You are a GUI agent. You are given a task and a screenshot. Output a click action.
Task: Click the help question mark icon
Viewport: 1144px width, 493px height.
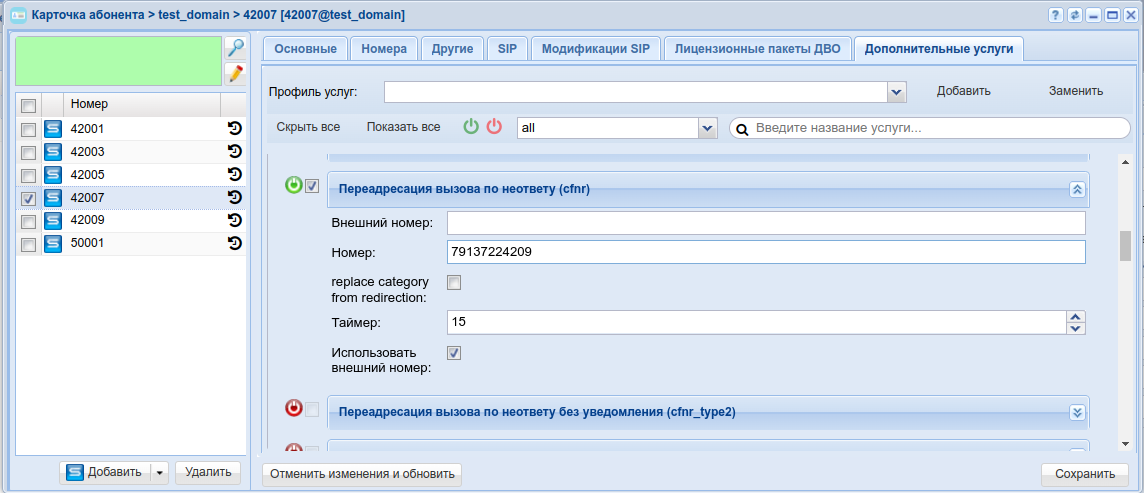tap(1055, 16)
